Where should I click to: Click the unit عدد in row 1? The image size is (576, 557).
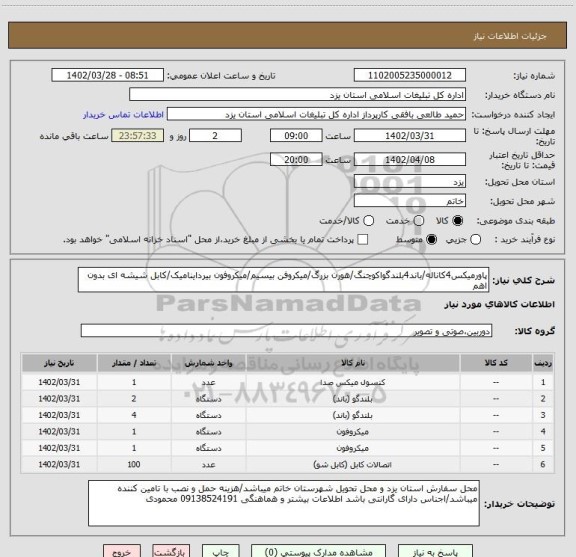[208, 382]
